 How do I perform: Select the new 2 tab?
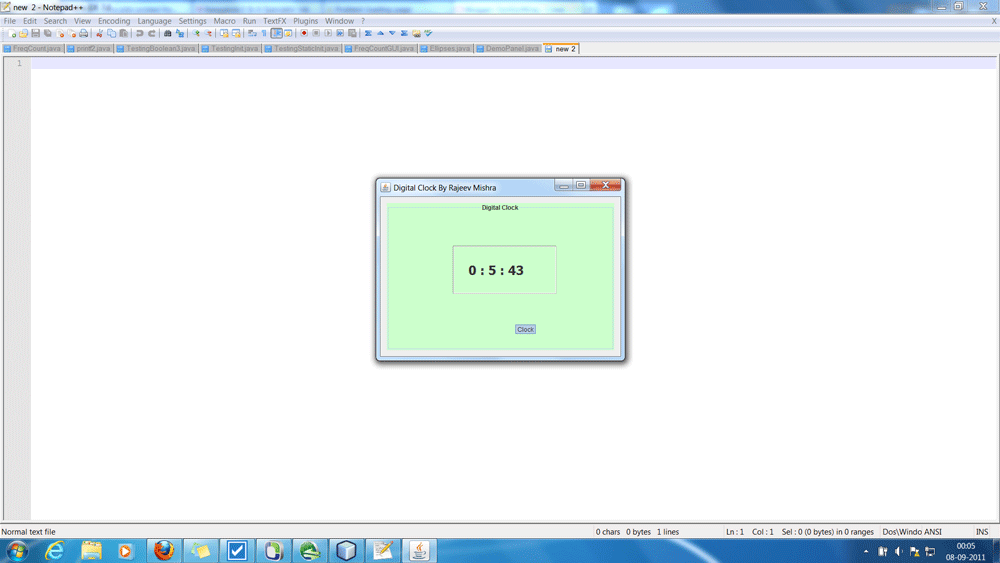(x=561, y=48)
